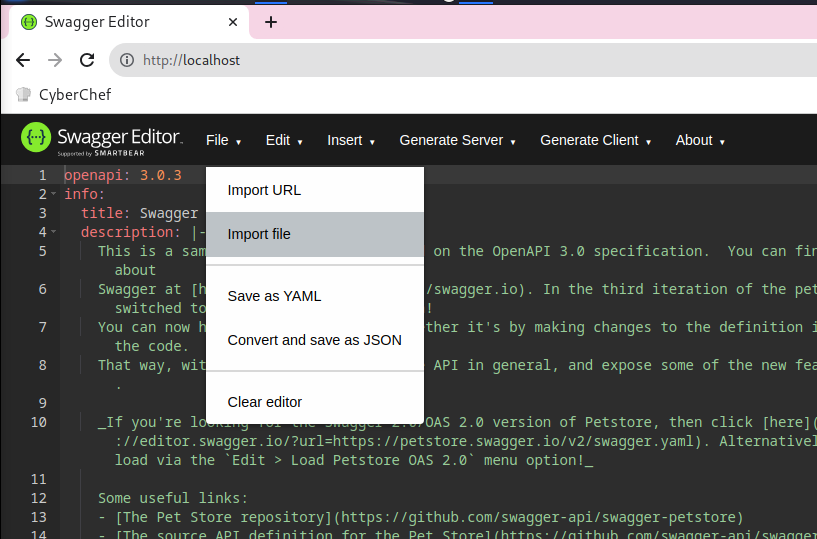Open the Generate Server menu

[457, 140]
